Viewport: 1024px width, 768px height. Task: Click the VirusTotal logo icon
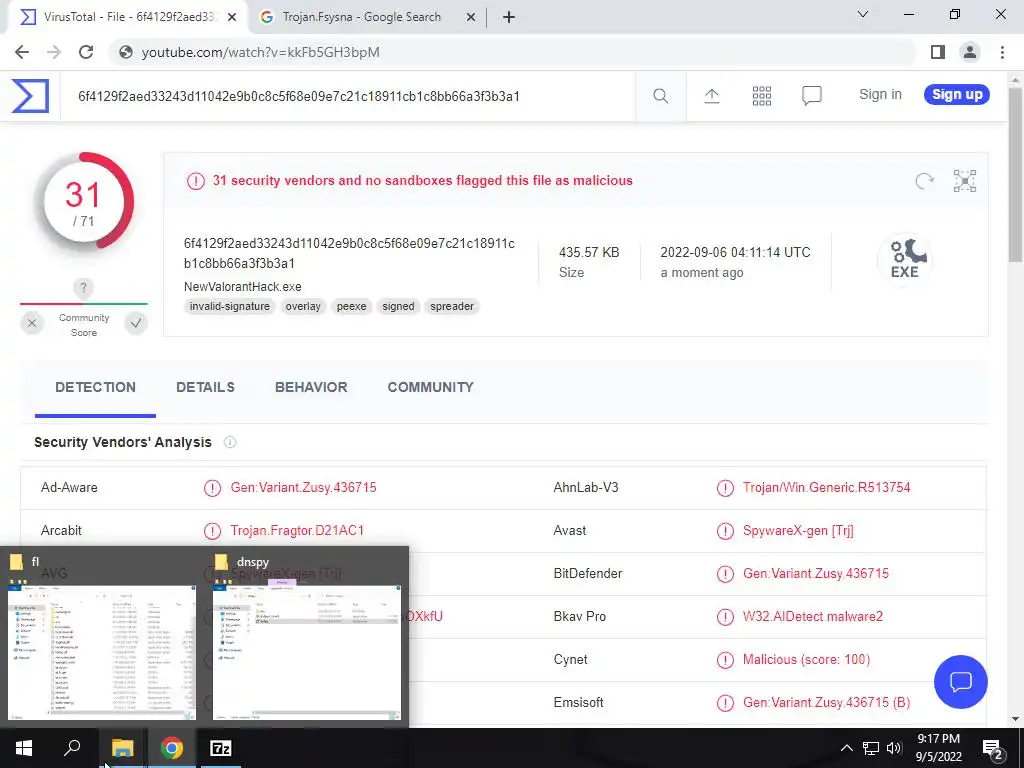(x=30, y=96)
